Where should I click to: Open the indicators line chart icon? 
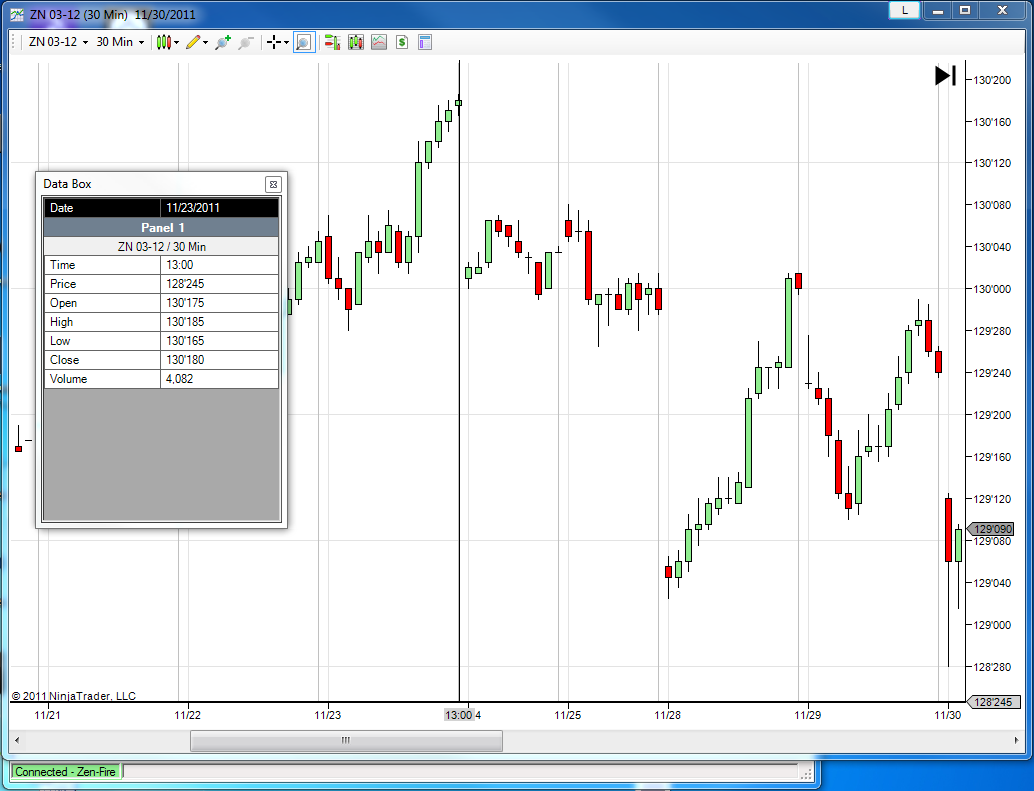click(x=379, y=42)
